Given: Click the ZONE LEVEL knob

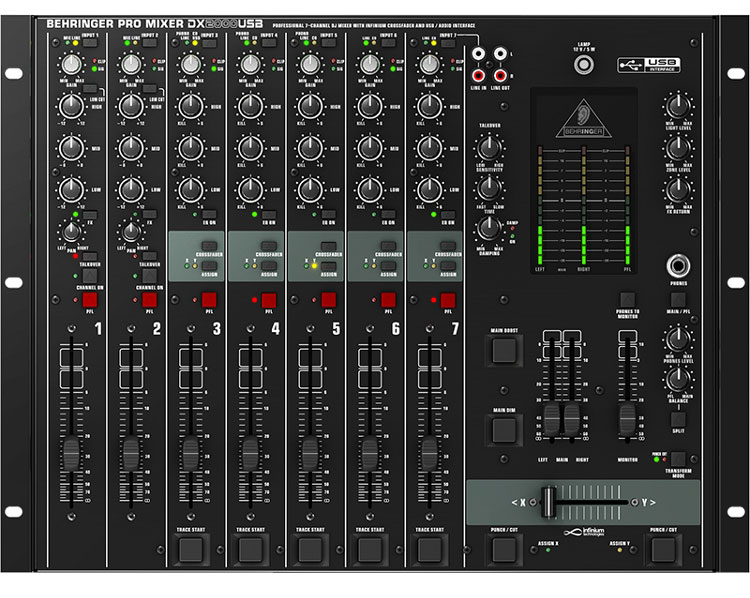Looking at the screenshot, I should tap(678, 148).
